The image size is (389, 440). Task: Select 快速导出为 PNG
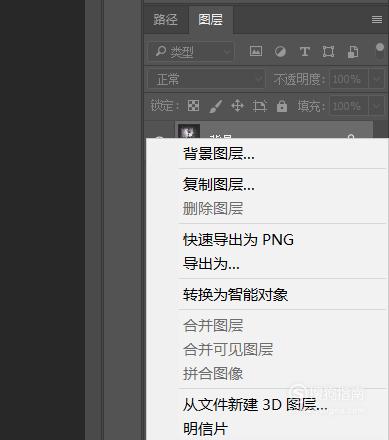(238, 240)
